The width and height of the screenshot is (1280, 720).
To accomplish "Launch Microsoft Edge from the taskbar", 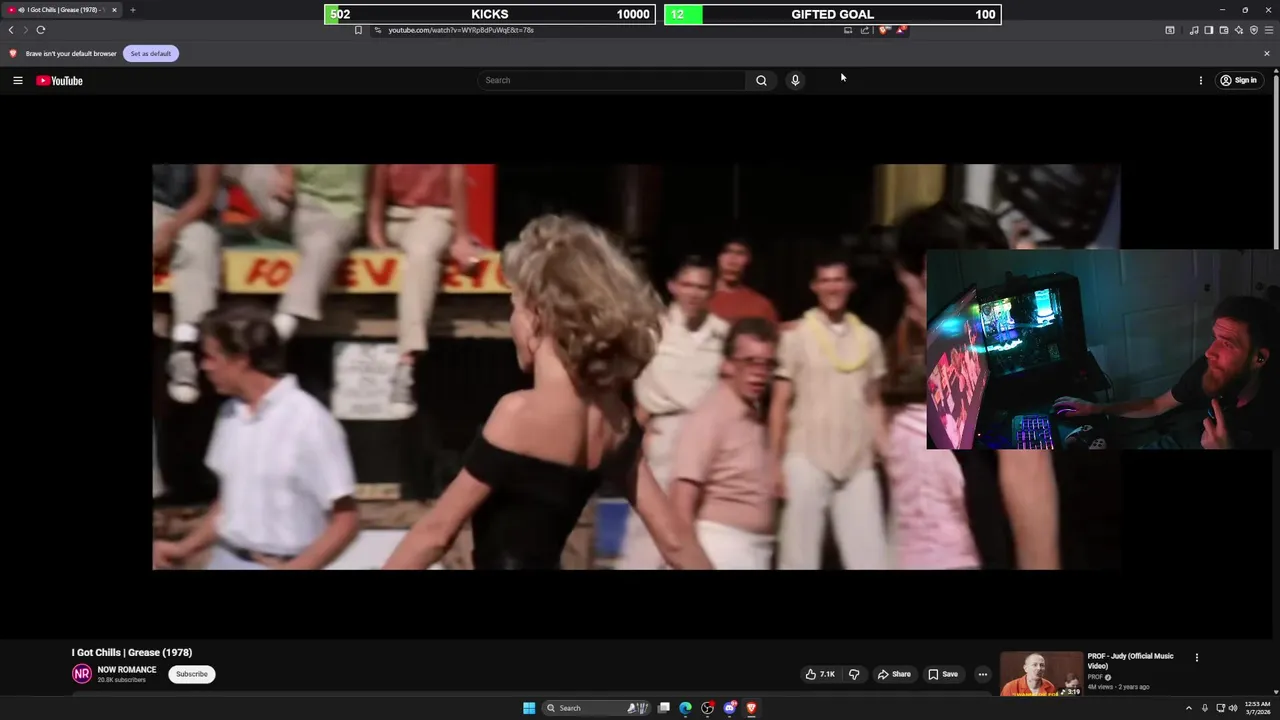I will (x=685, y=708).
